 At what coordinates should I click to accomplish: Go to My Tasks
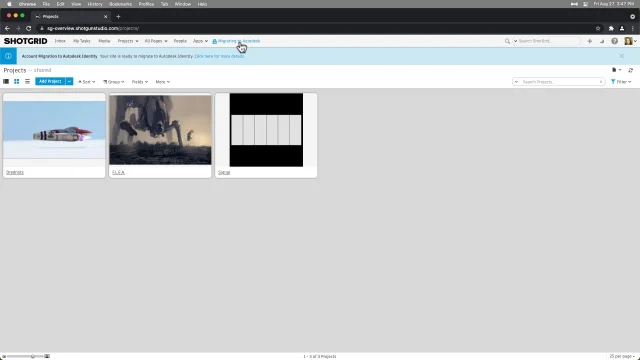click(81, 41)
